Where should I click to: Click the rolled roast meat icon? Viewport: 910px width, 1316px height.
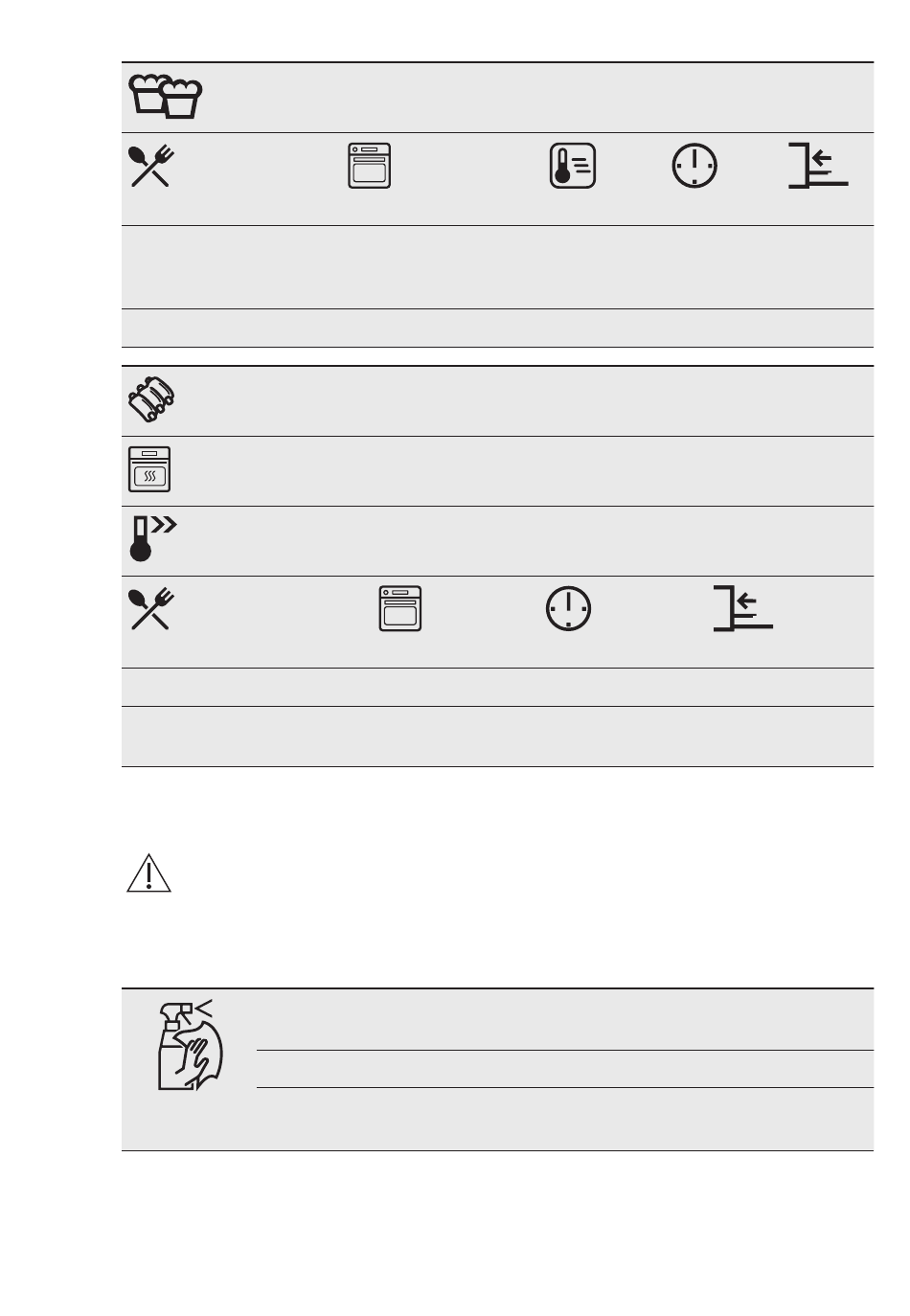(153, 399)
